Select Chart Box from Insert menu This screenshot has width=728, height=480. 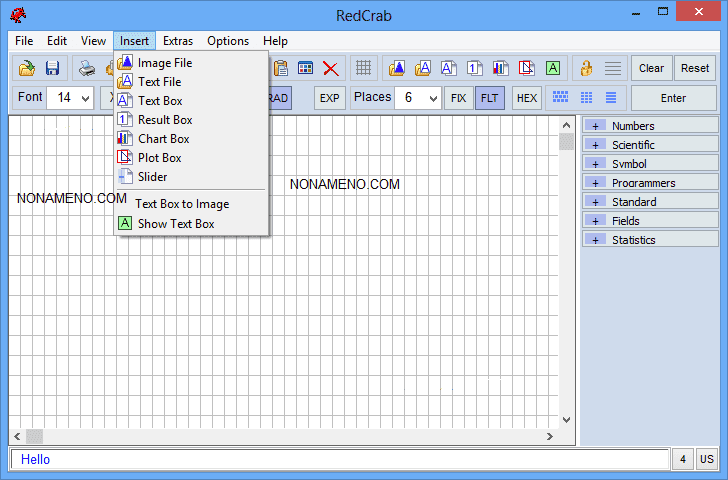(163, 139)
